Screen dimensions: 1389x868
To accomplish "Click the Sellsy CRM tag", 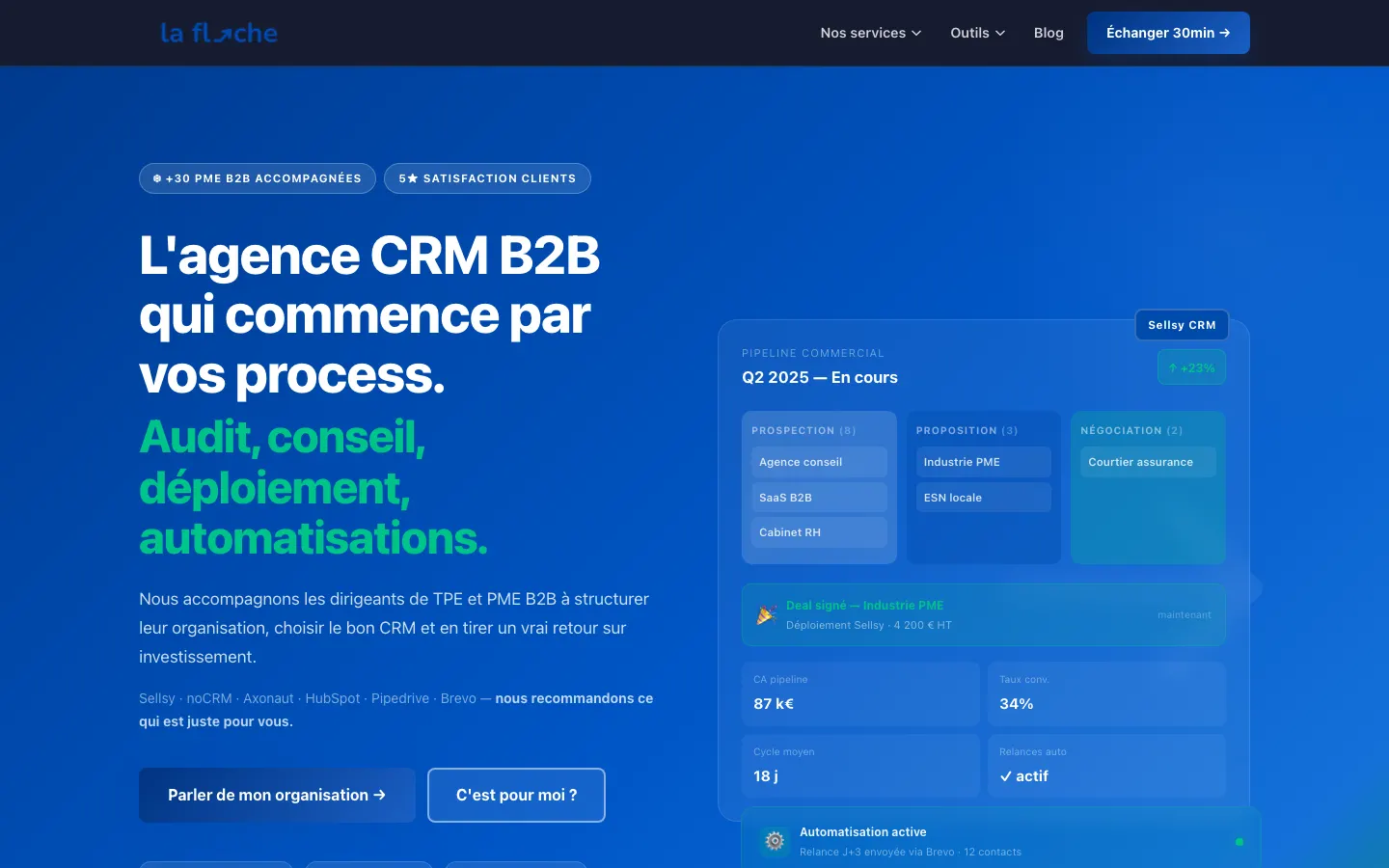I will point(1182,325).
